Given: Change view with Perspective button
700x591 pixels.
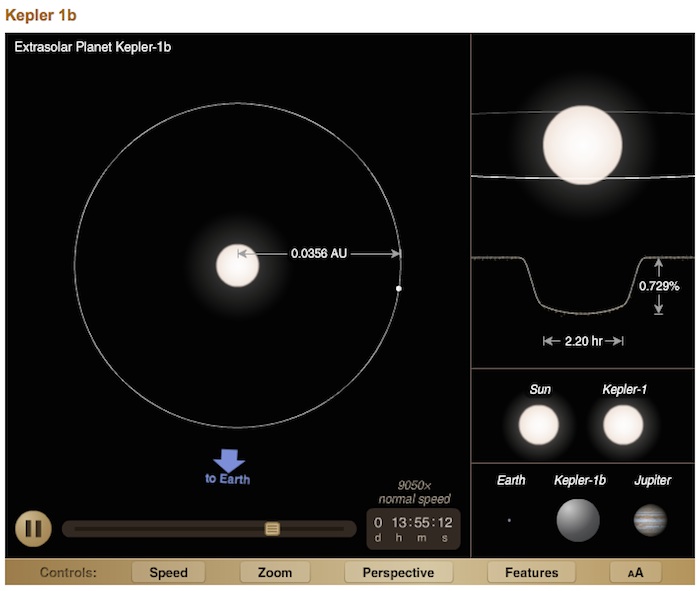Looking at the screenshot, I should pos(398,573).
